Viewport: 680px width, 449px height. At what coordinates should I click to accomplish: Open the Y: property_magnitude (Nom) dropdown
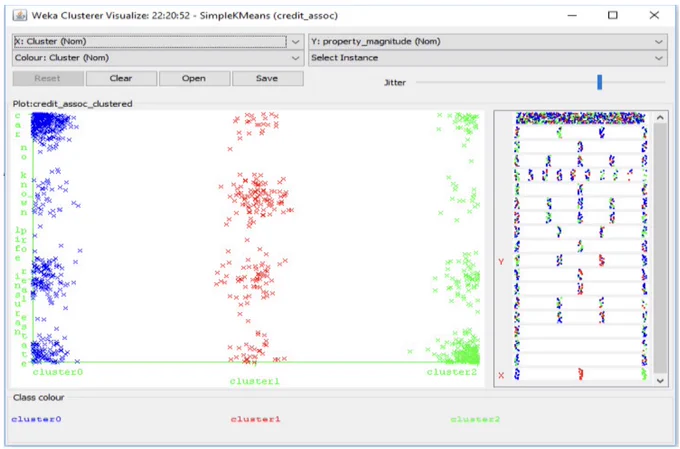click(x=488, y=42)
